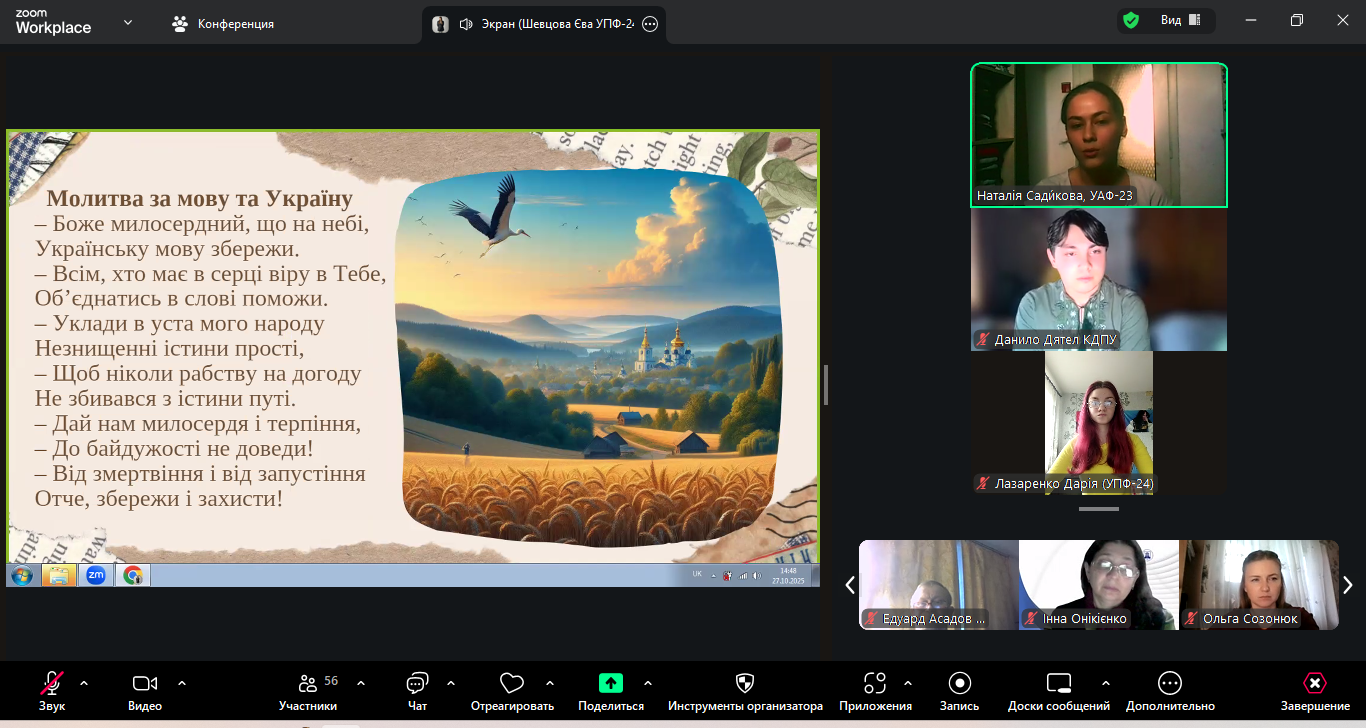
Task: Open the Apps icon
Action: click(x=875, y=684)
